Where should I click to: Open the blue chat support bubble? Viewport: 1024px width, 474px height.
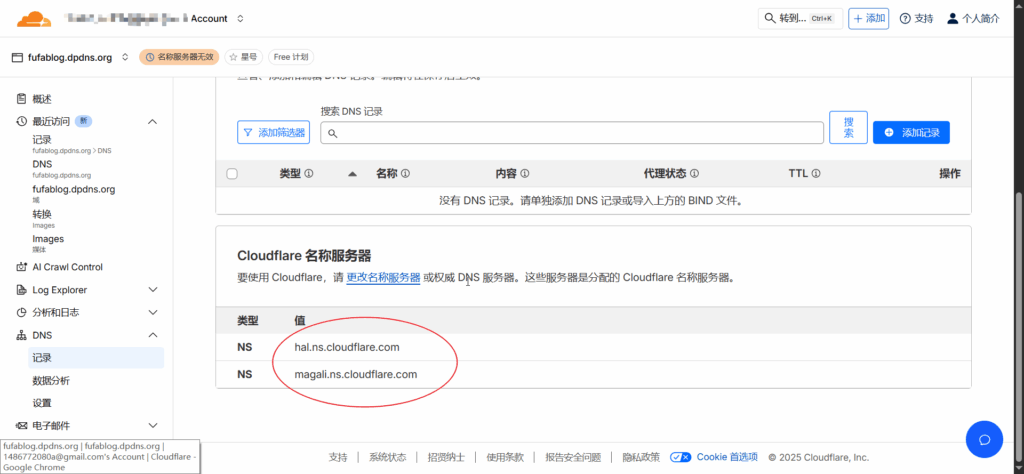tap(984, 439)
